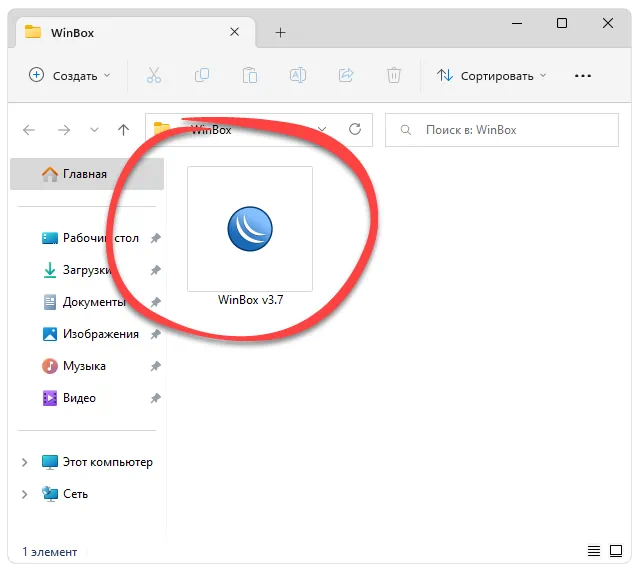This screenshot has width=639, height=573.
Task: Select the WinBox v3.7 file icon
Action: pyautogui.click(x=250, y=229)
